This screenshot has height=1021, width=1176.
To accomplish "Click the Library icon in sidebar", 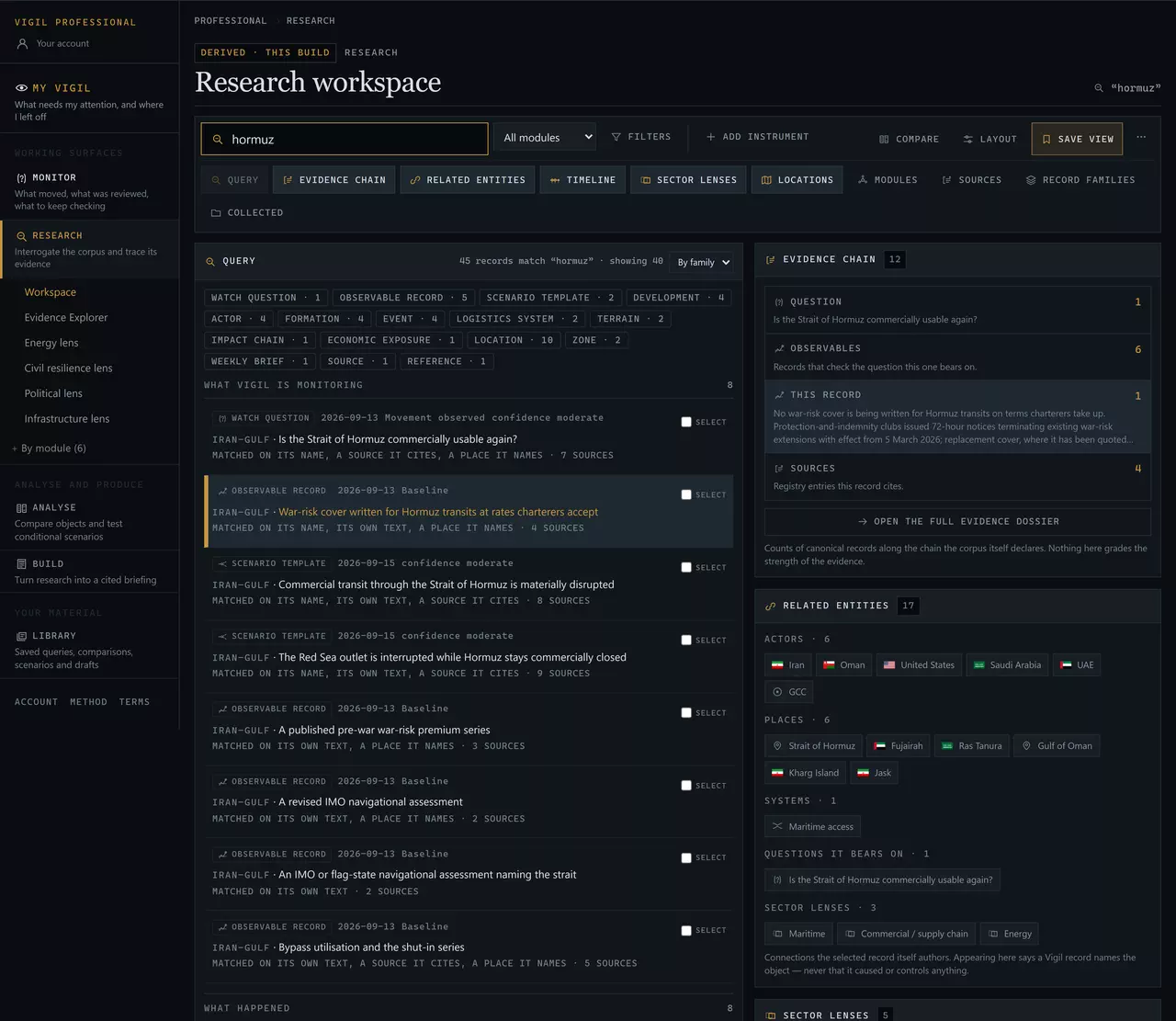I will (x=21, y=636).
